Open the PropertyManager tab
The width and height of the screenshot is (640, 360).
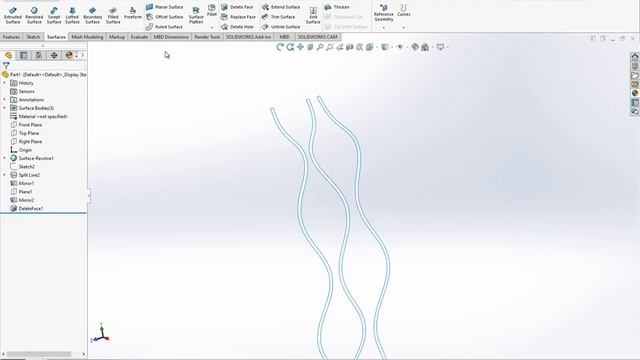coord(24,55)
